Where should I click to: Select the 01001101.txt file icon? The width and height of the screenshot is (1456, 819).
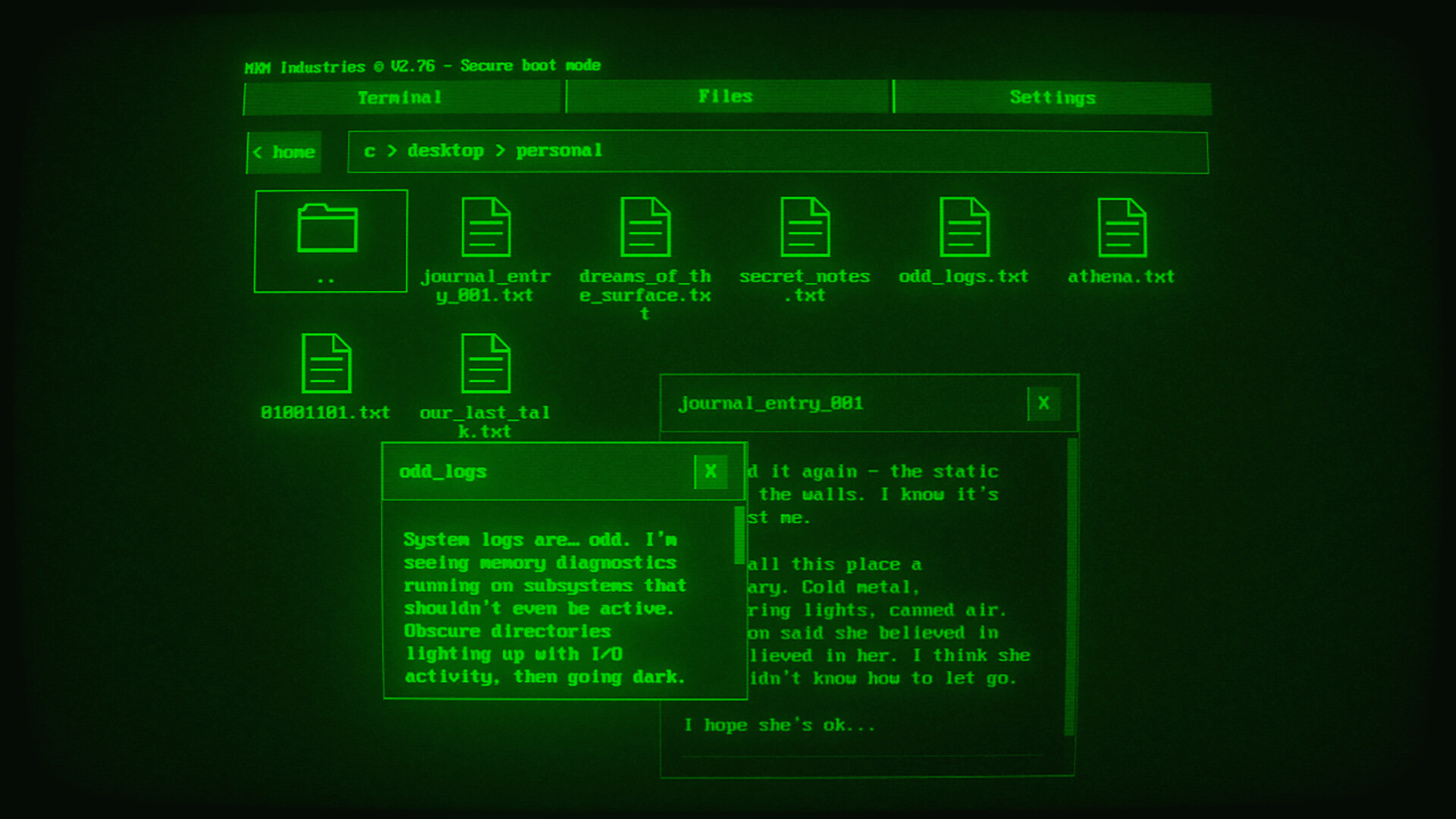point(325,364)
